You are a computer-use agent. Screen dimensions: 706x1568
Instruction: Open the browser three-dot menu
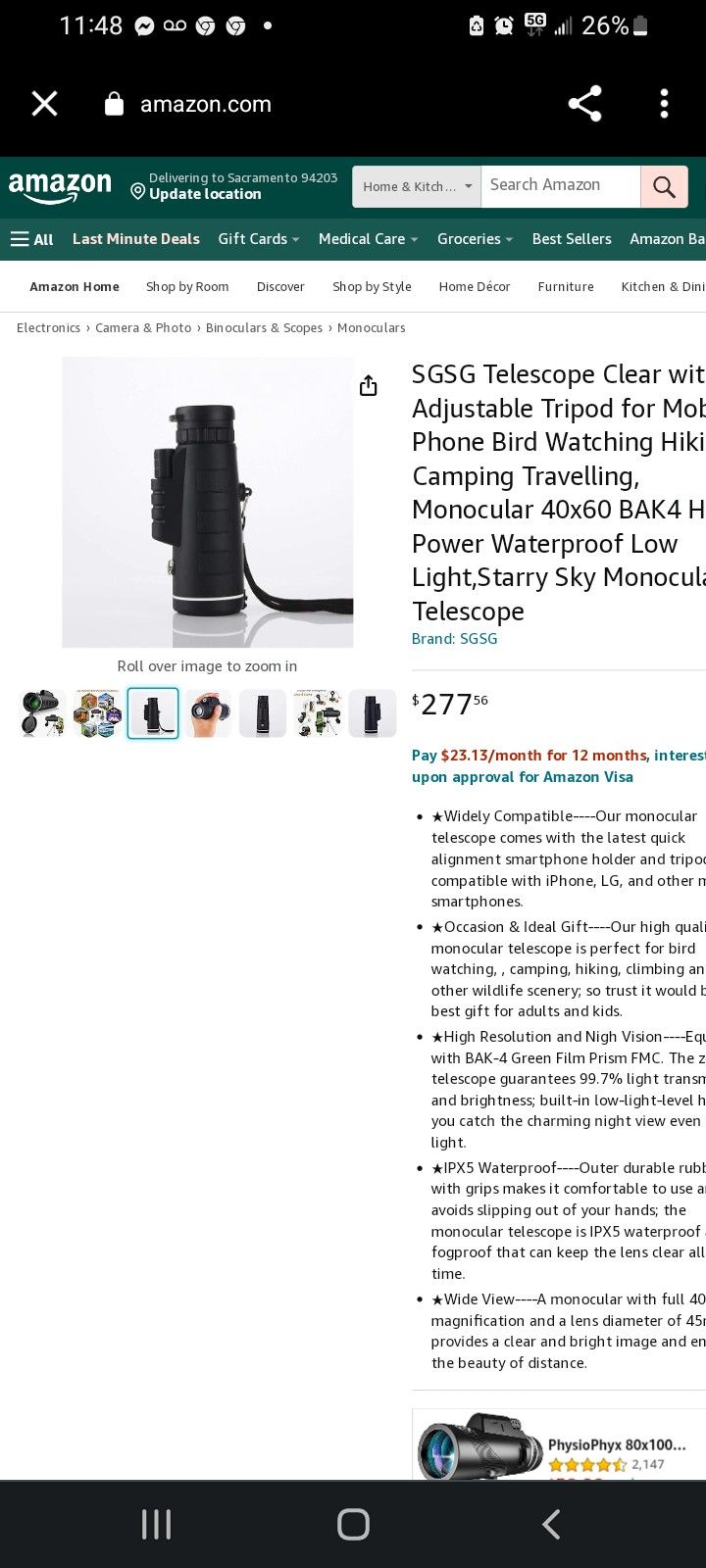(x=664, y=104)
